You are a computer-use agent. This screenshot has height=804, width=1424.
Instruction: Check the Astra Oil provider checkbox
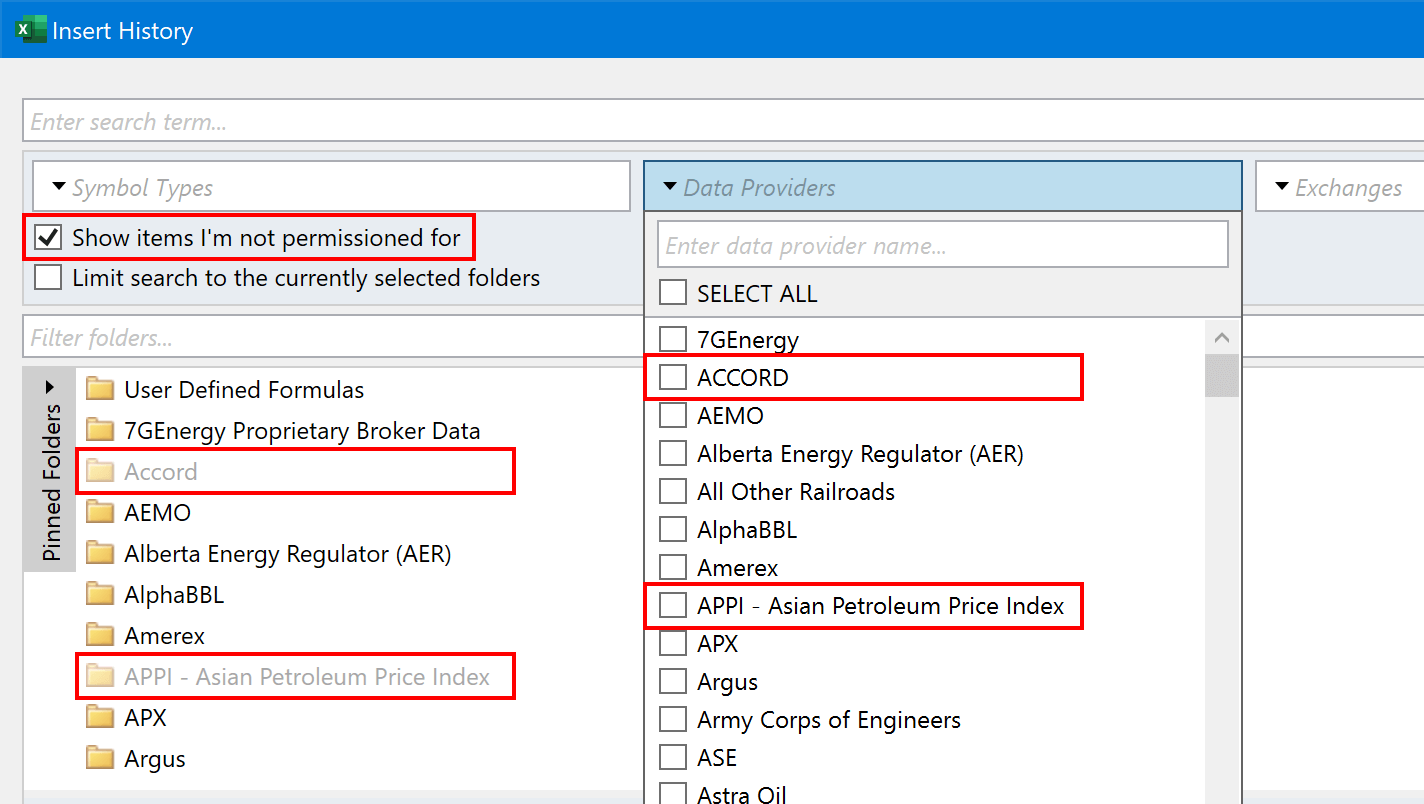point(673,794)
